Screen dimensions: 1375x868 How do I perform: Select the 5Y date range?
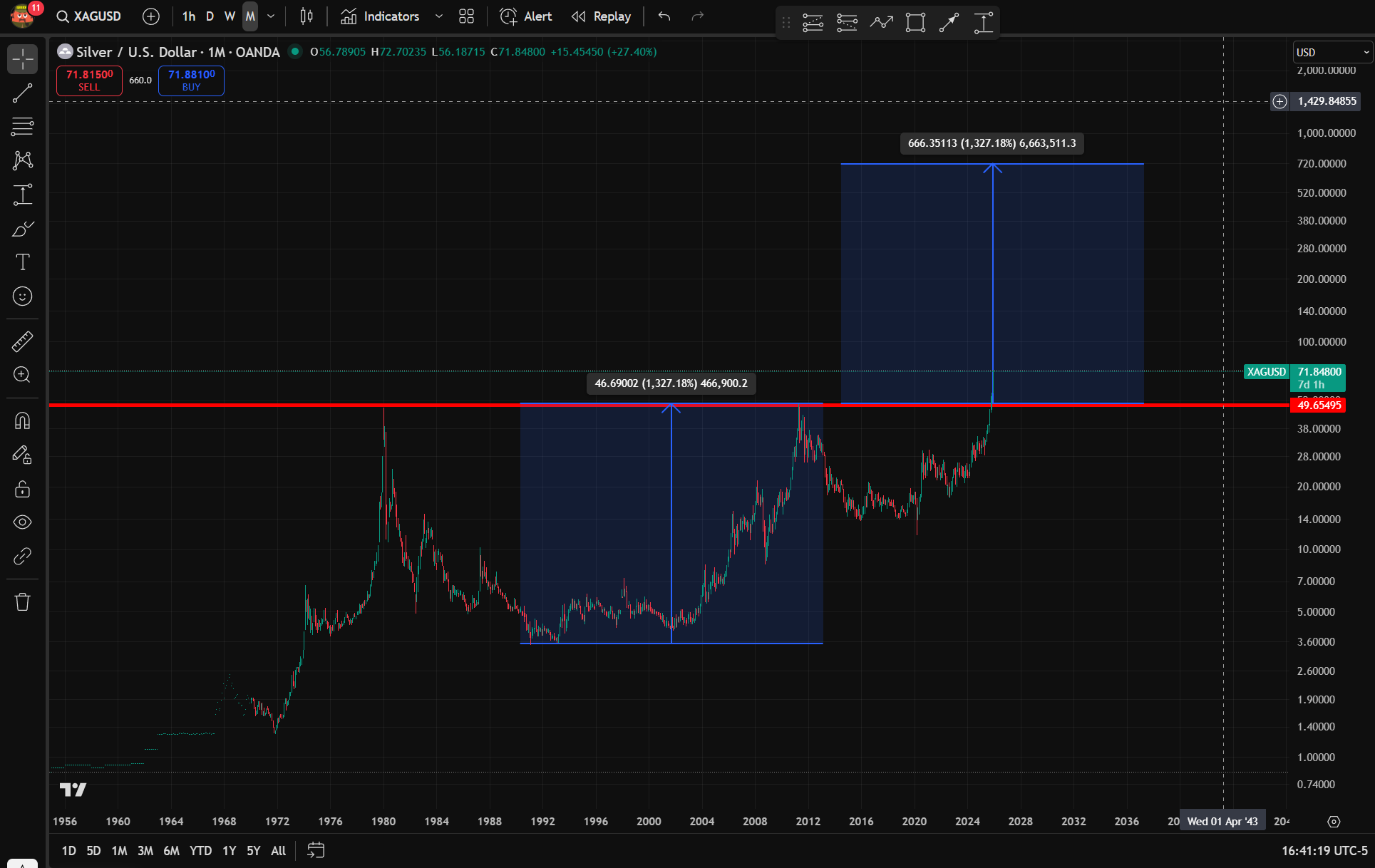click(253, 850)
